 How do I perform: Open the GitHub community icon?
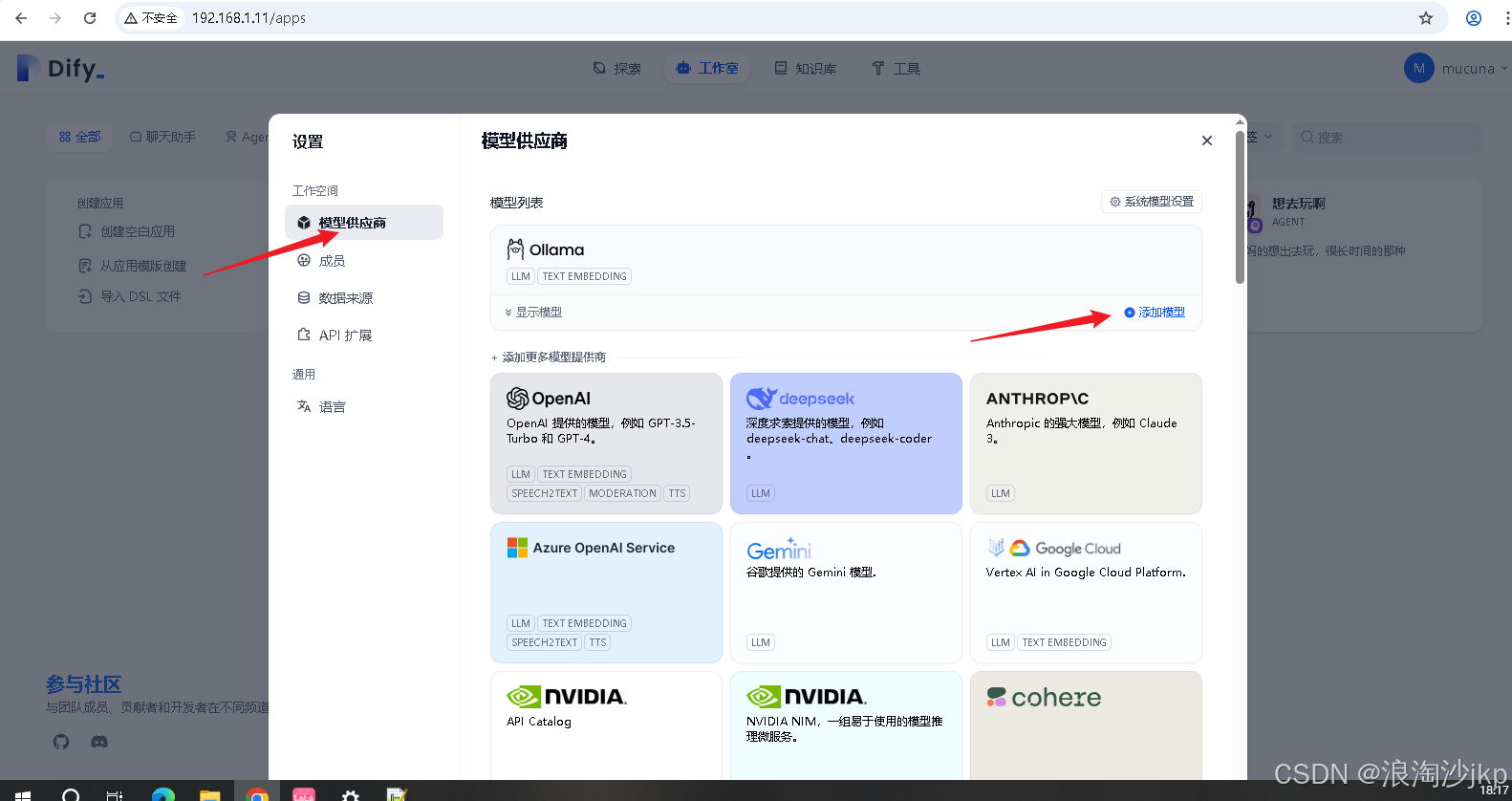point(61,742)
